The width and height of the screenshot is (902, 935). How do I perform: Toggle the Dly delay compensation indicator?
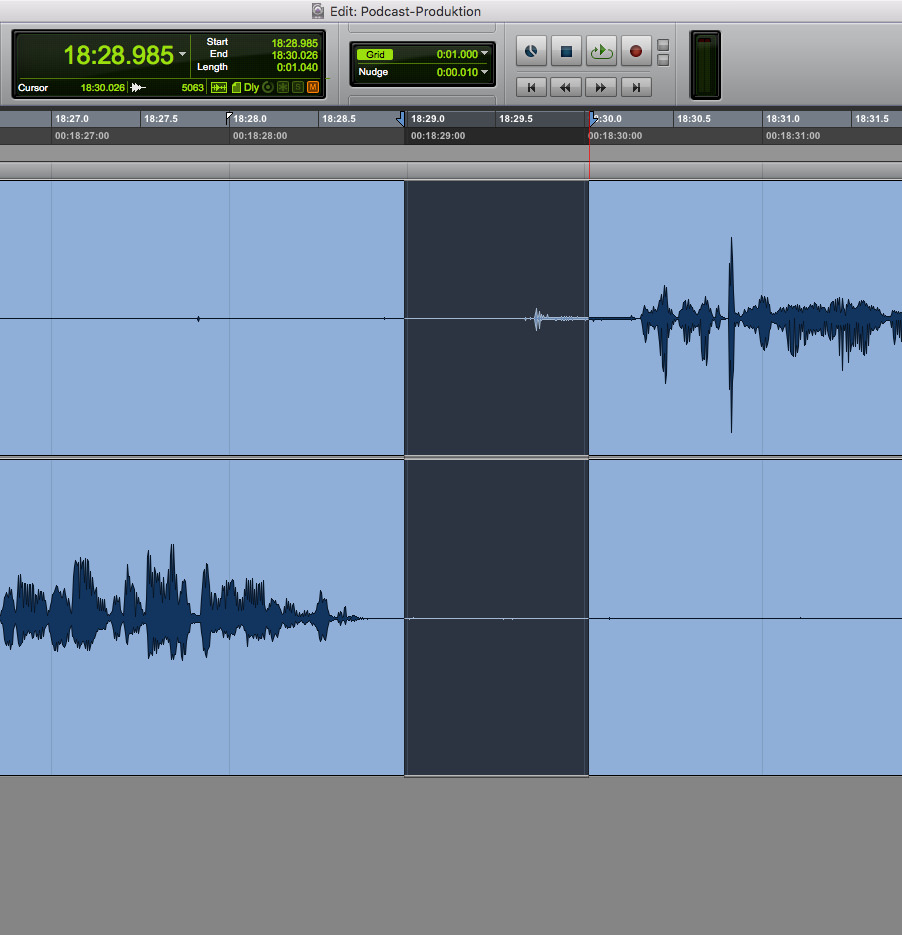click(250, 88)
